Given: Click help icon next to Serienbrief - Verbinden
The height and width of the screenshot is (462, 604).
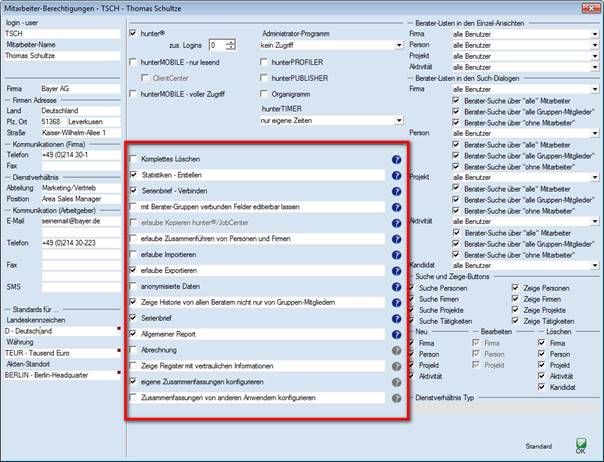Looking at the screenshot, I should [x=396, y=191].
